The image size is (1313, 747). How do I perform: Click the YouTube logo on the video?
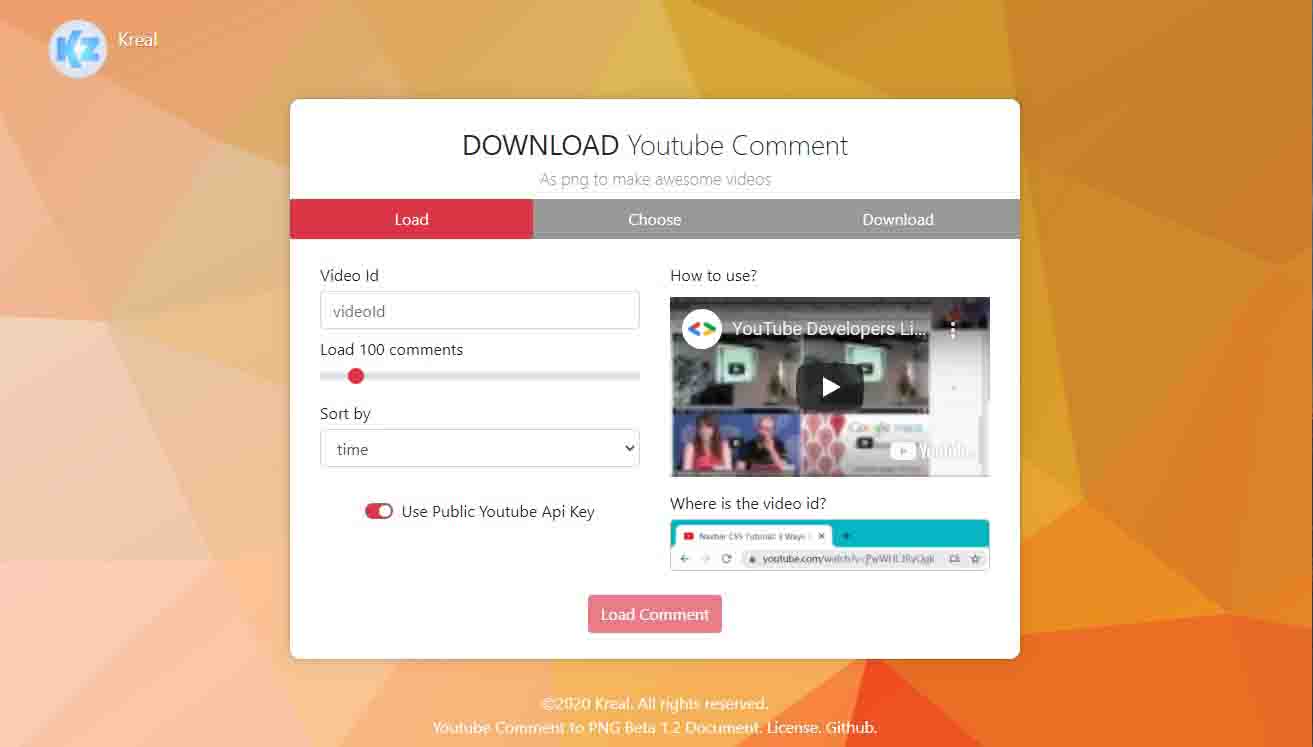coord(932,451)
